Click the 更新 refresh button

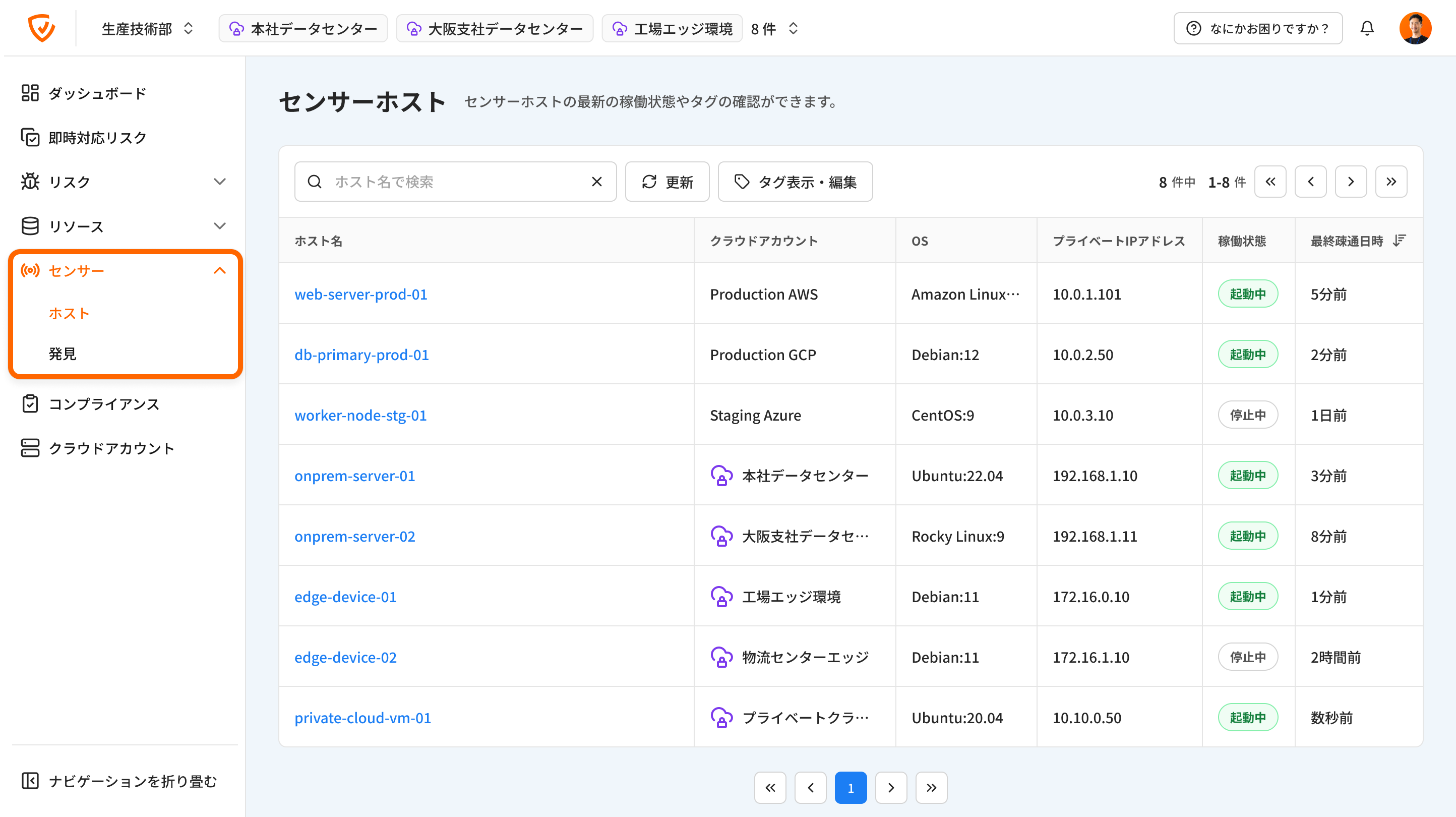coord(667,182)
